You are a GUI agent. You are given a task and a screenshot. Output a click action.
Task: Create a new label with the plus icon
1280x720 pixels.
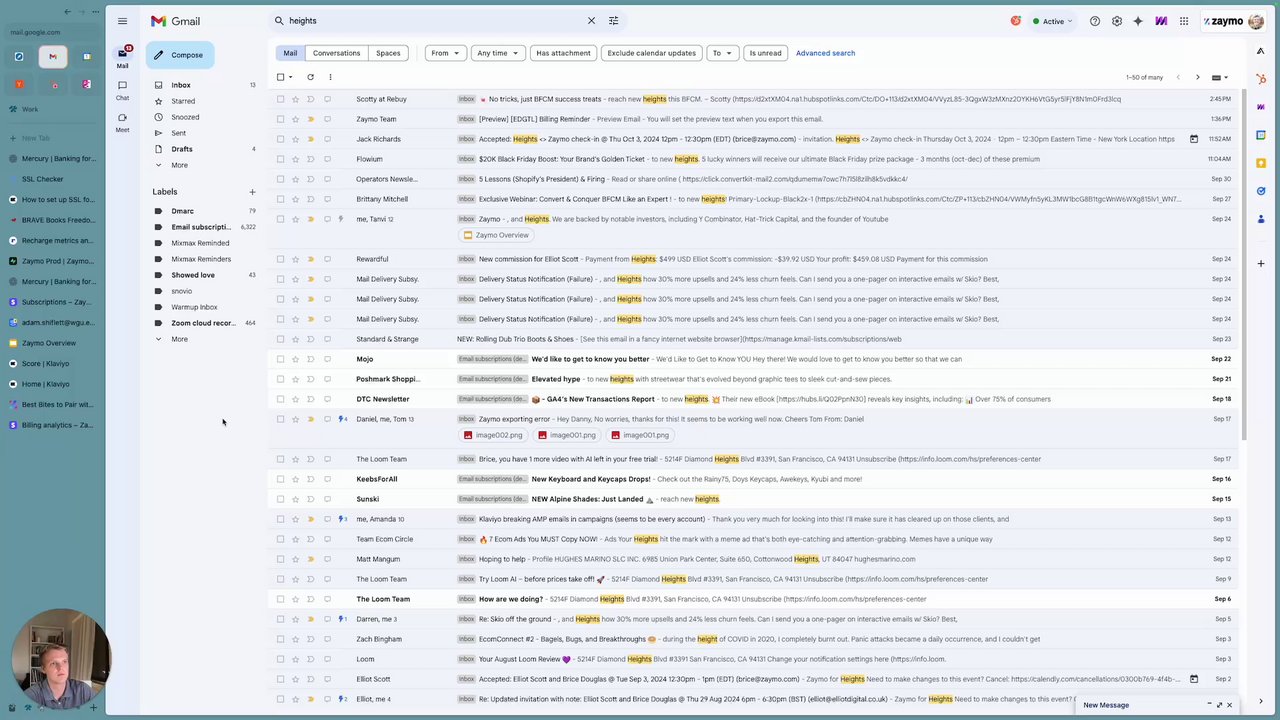click(252, 192)
